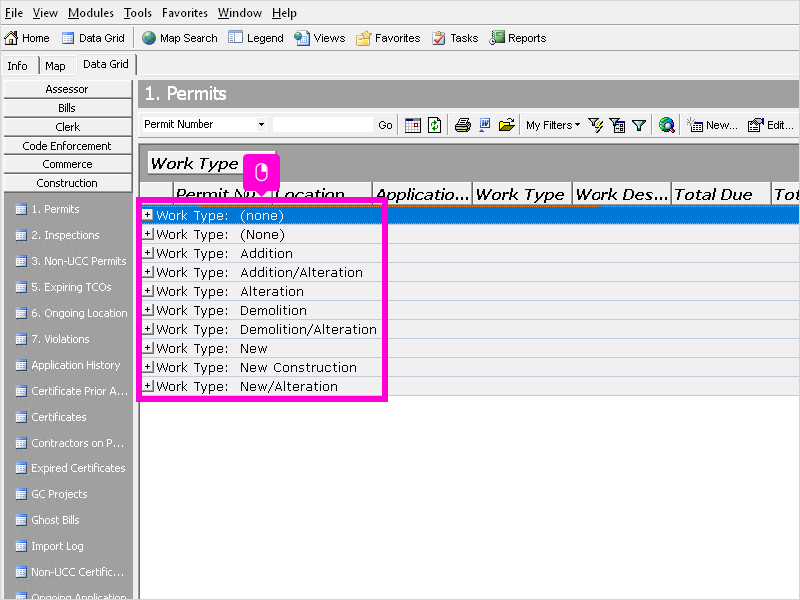
Task: Expand the Work Type: (None) capitalized group
Action: point(147,234)
